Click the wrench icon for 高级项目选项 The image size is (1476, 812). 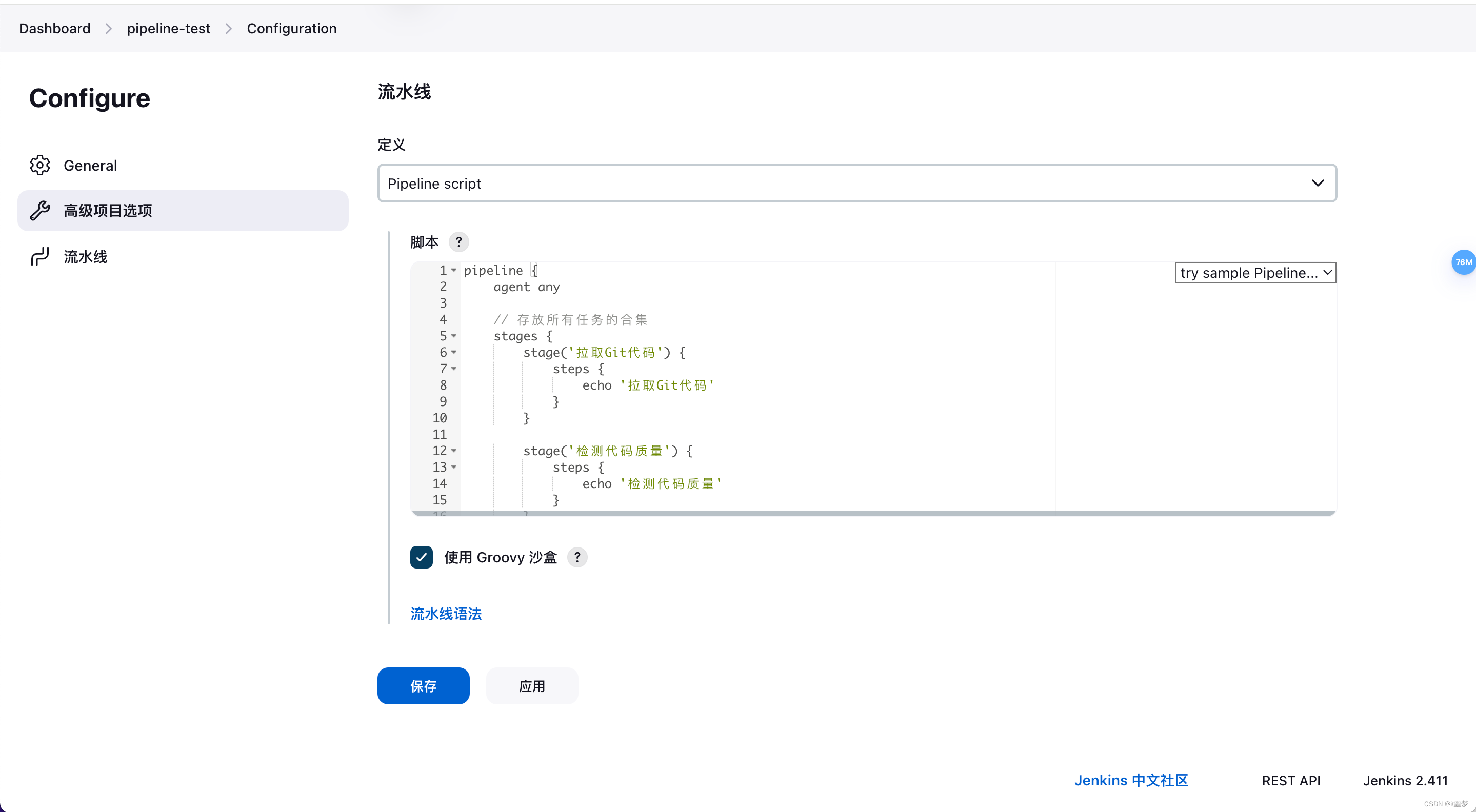pos(39,211)
